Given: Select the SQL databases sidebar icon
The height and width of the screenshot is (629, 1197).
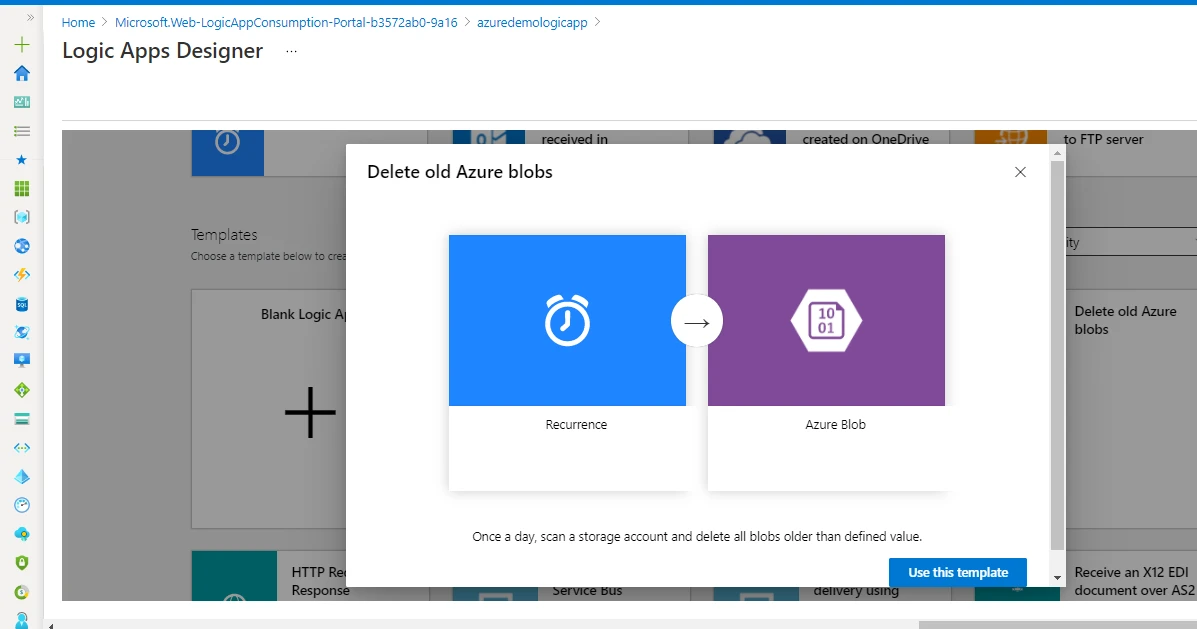Looking at the screenshot, I should [x=21, y=303].
